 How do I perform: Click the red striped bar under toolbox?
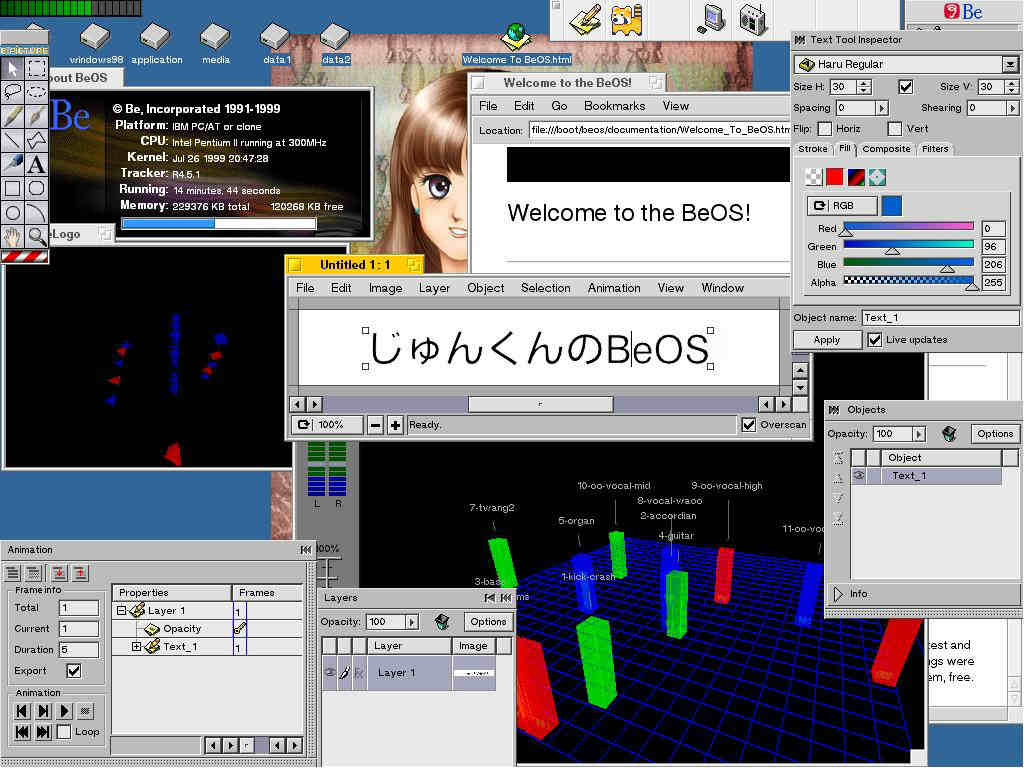[x=24, y=256]
